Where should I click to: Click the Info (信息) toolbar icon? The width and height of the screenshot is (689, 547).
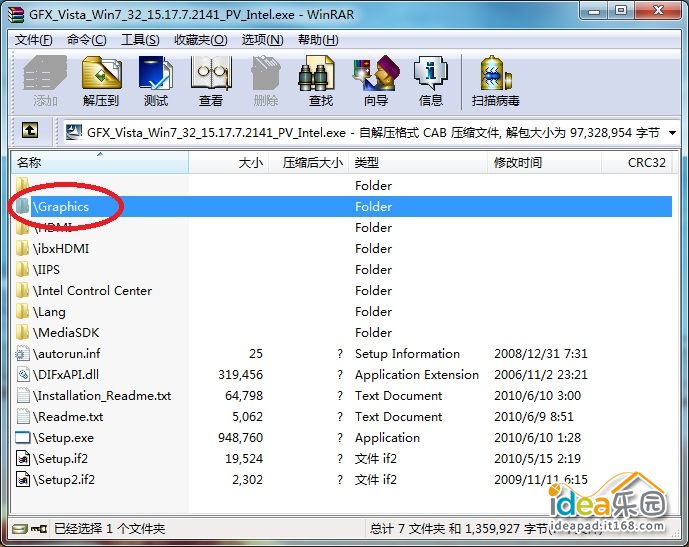pyautogui.click(x=431, y=73)
